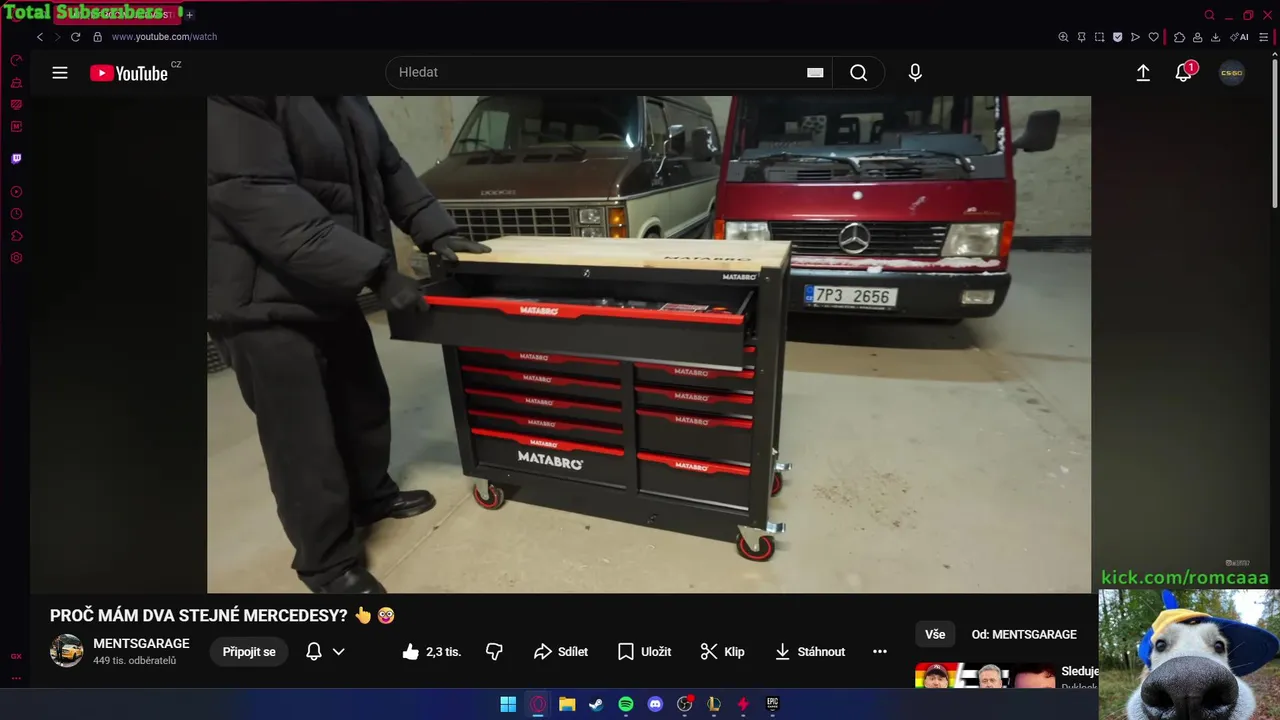1280x720 pixels.
Task: Open the YouTube guide hamburger menu
Action: [x=60, y=73]
